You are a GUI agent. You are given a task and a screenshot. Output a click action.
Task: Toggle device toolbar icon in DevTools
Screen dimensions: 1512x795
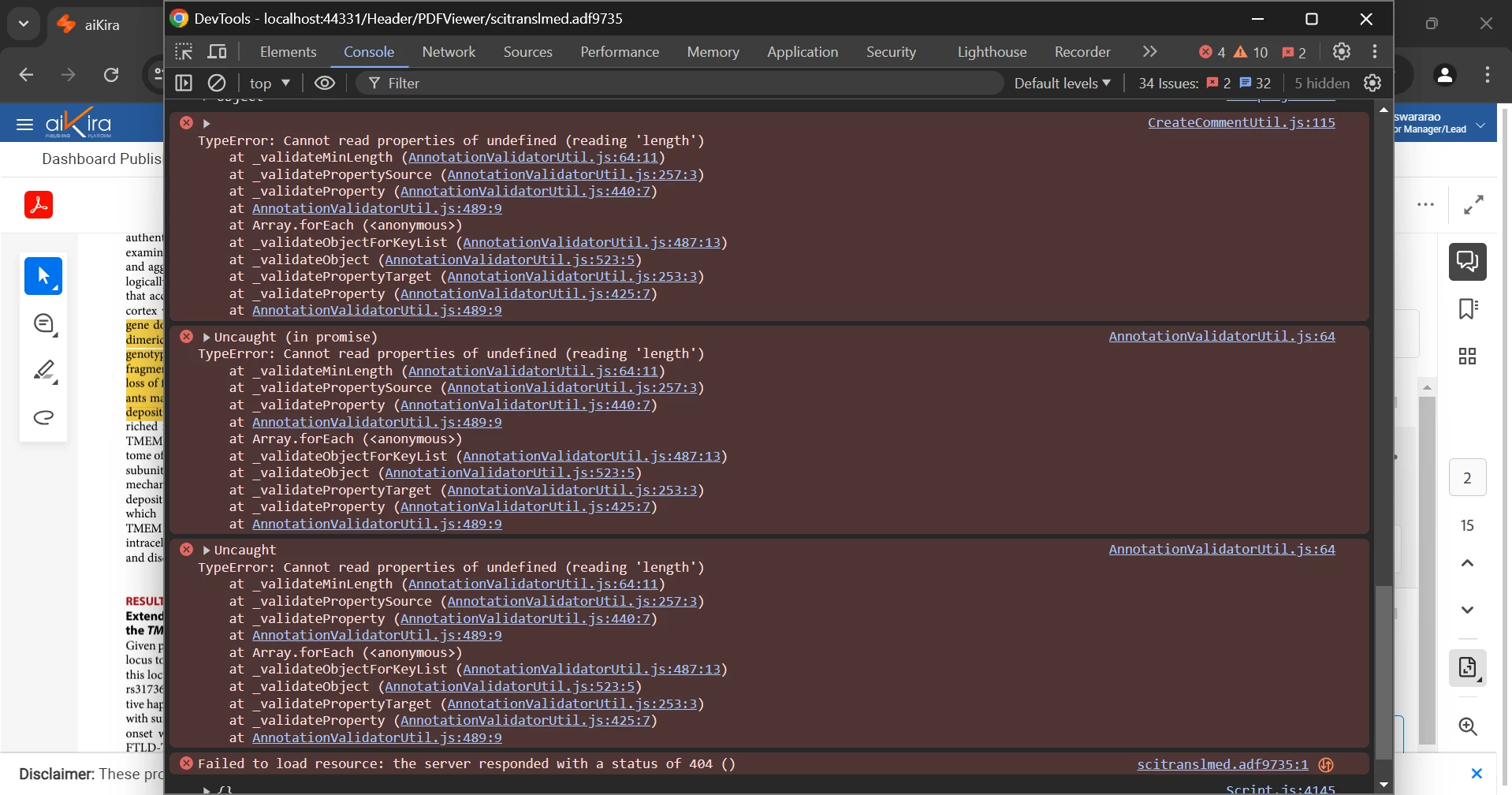[217, 52]
